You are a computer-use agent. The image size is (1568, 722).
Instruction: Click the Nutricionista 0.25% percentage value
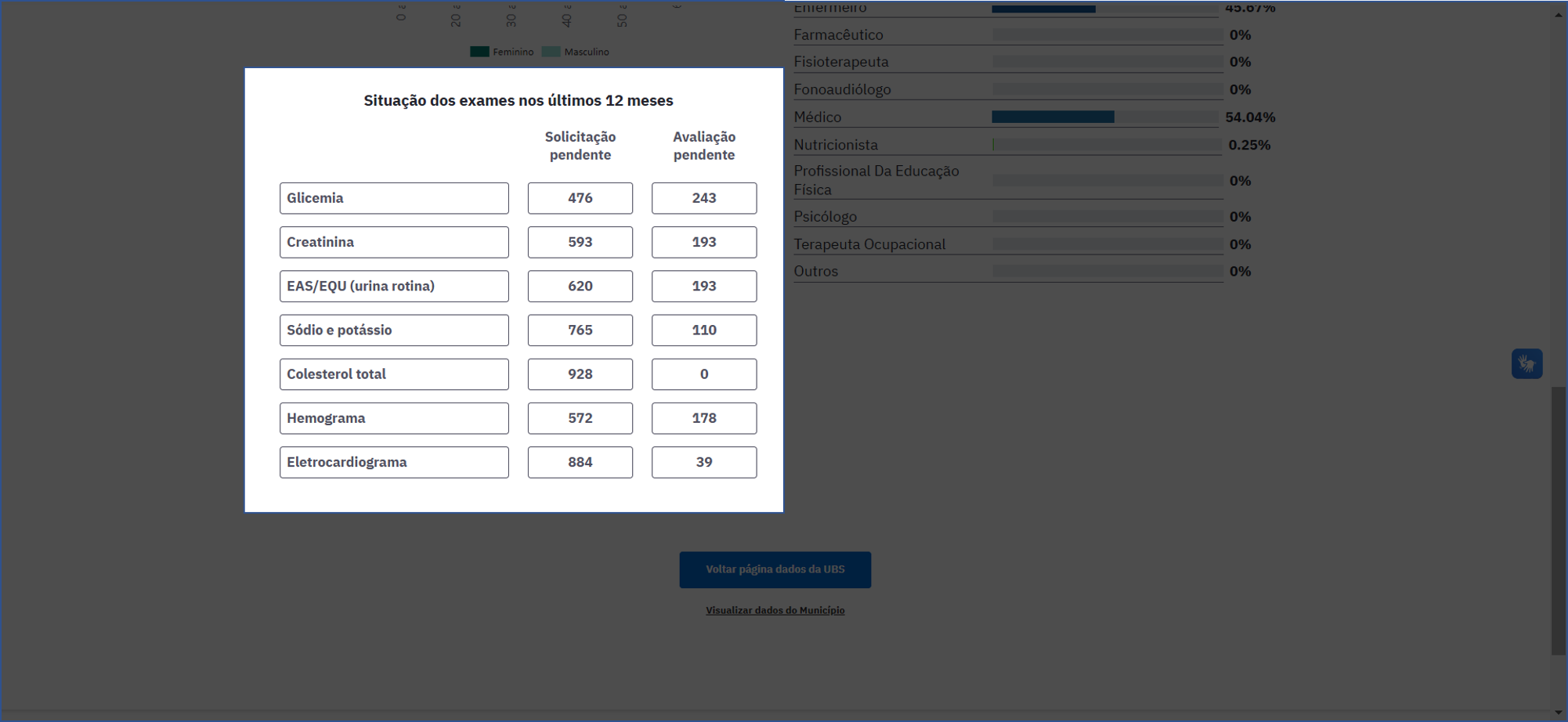(x=1249, y=145)
